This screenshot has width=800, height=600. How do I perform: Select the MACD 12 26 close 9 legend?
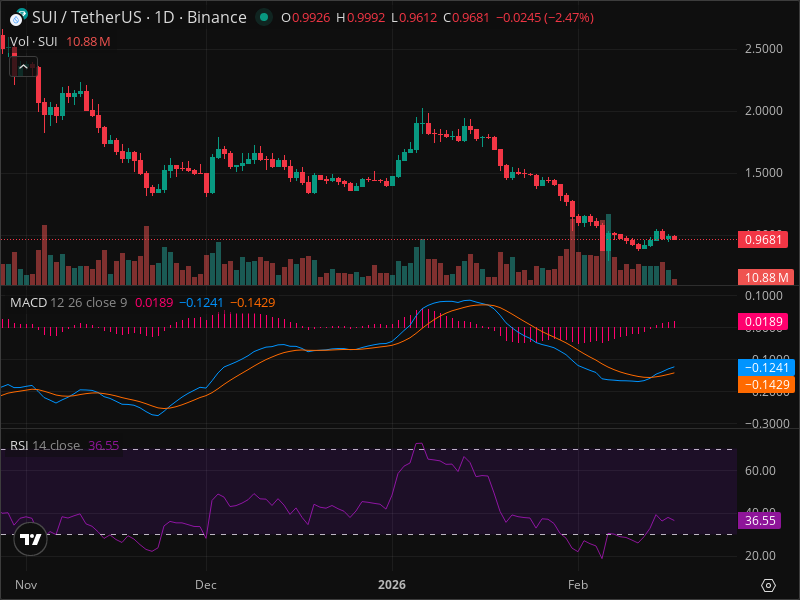point(68,303)
